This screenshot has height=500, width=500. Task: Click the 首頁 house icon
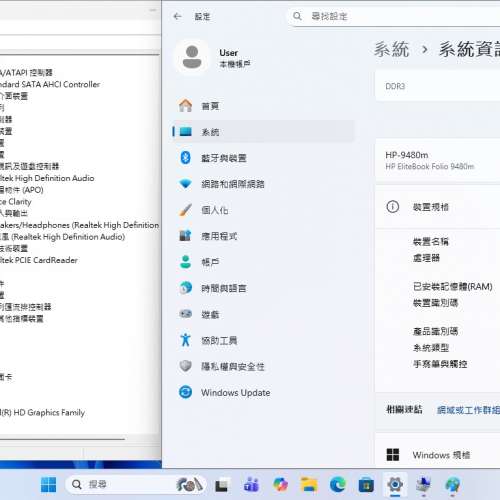pyautogui.click(x=185, y=106)
